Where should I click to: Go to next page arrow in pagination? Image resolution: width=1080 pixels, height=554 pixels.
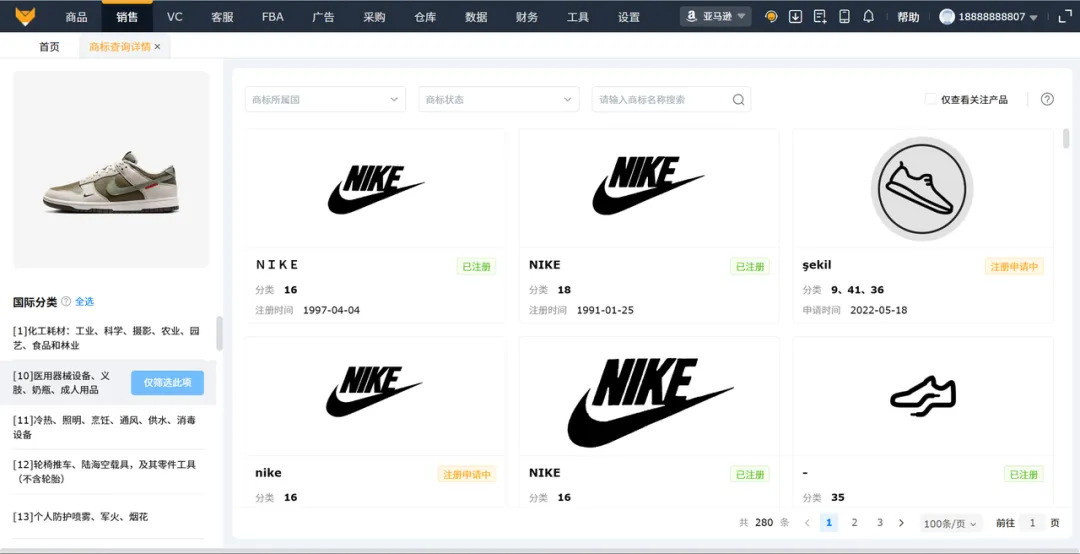click(901, 523)
